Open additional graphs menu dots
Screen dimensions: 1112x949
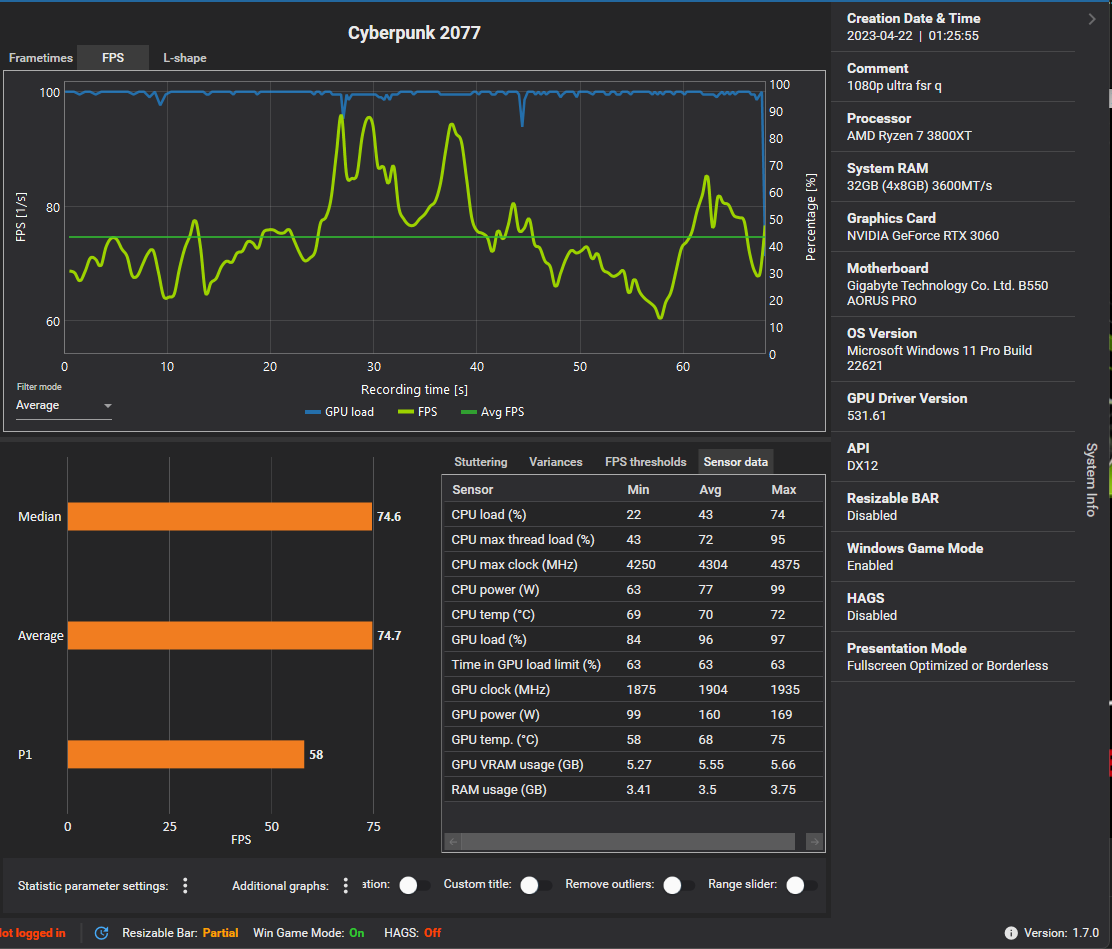click(x=345, y=885)
